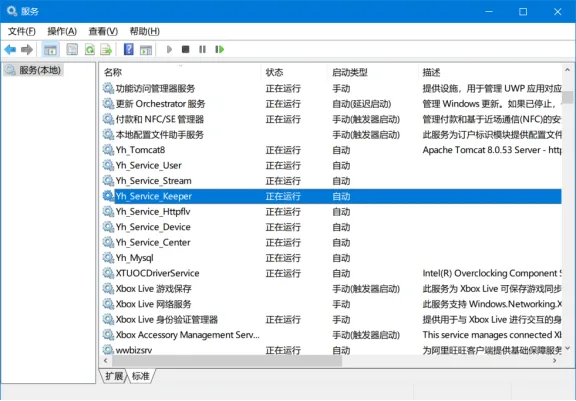The width and height of the screenshot is (576, 401).
Task: Click the back arrow in toolbar
Action: 10,49
